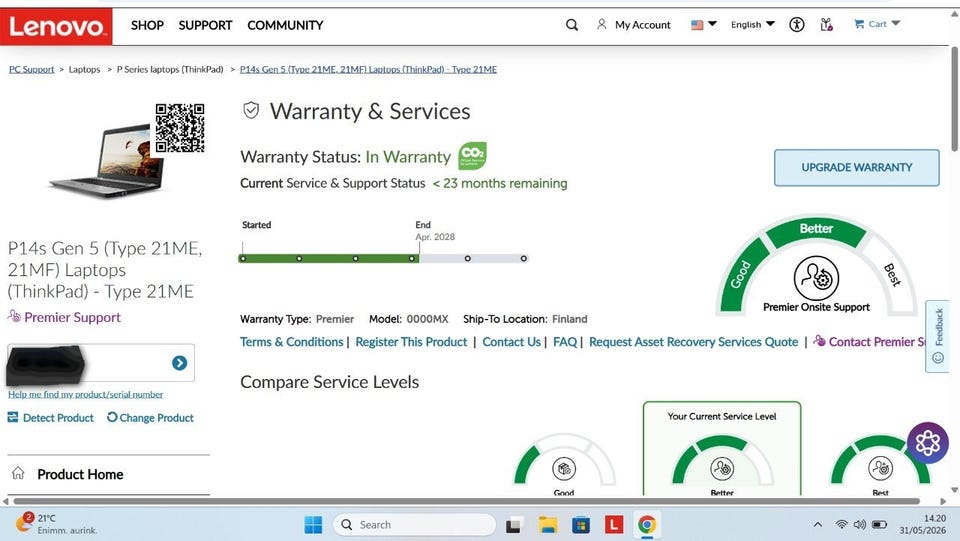960x541 pixels.
Task: Click the QR code image
Action: [179, 128]
